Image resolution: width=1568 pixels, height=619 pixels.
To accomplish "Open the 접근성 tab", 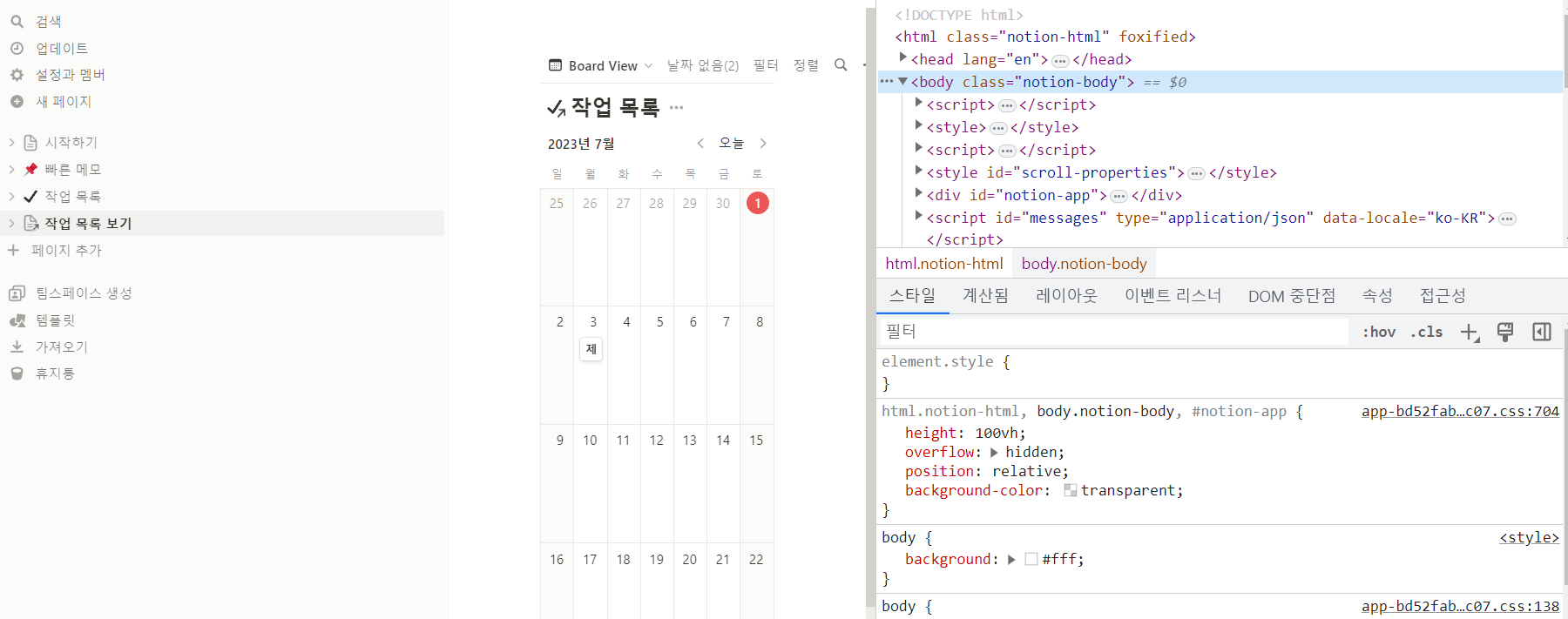I will pos(1443,296).
